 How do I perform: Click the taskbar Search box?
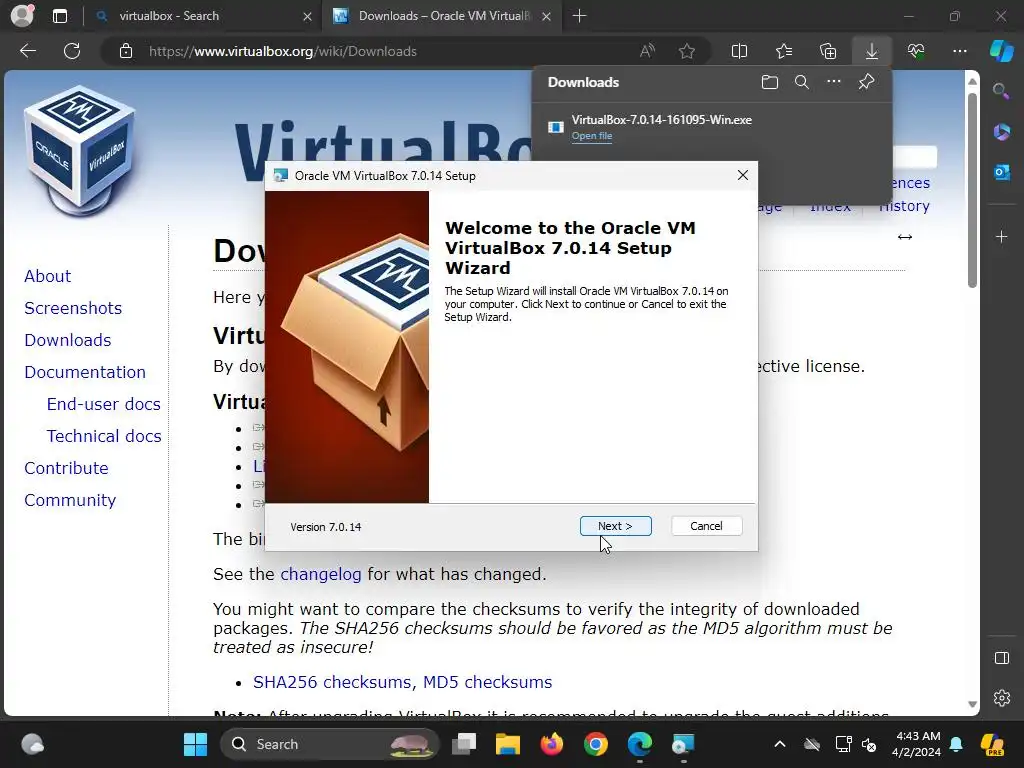330,744
